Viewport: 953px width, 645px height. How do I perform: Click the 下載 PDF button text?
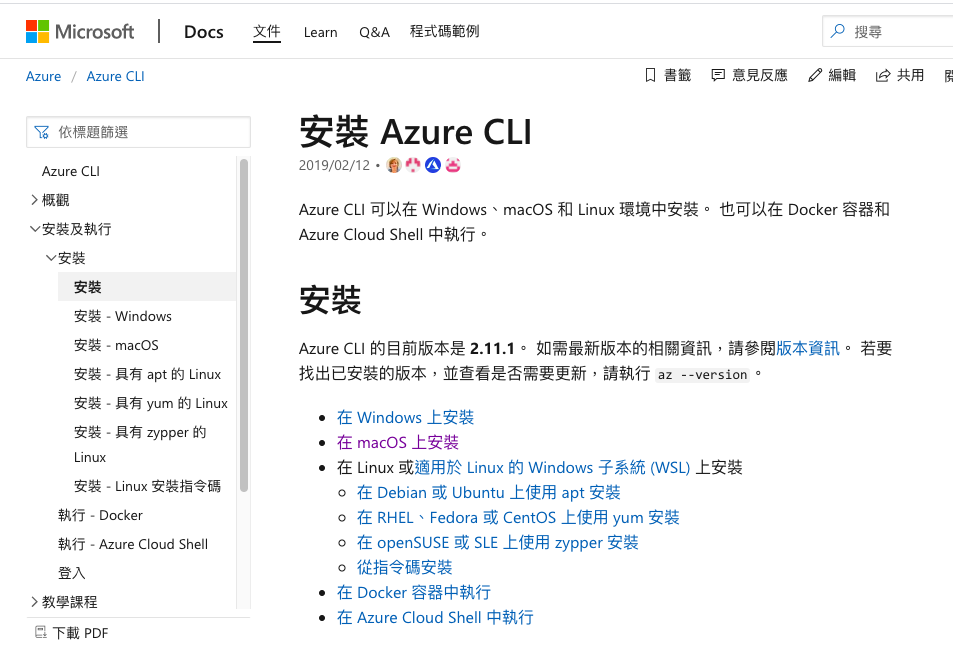tap(80, 633)
